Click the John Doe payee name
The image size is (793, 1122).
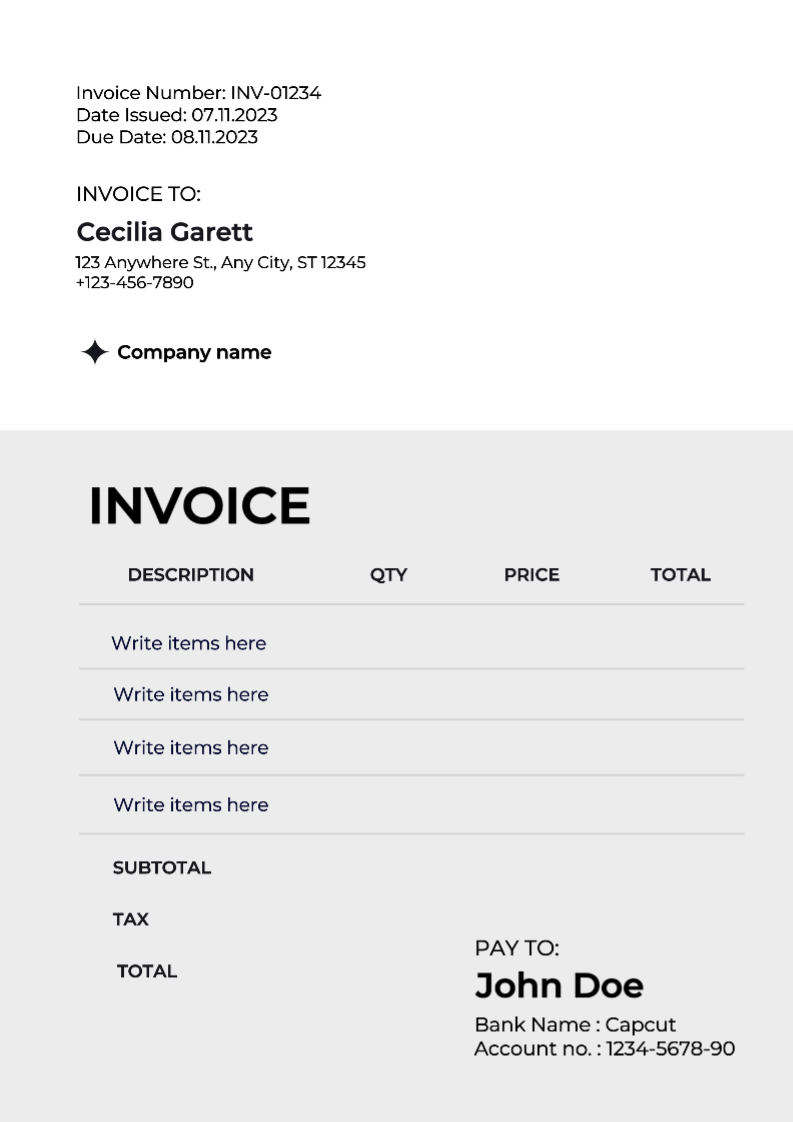(x=558, y=986)
